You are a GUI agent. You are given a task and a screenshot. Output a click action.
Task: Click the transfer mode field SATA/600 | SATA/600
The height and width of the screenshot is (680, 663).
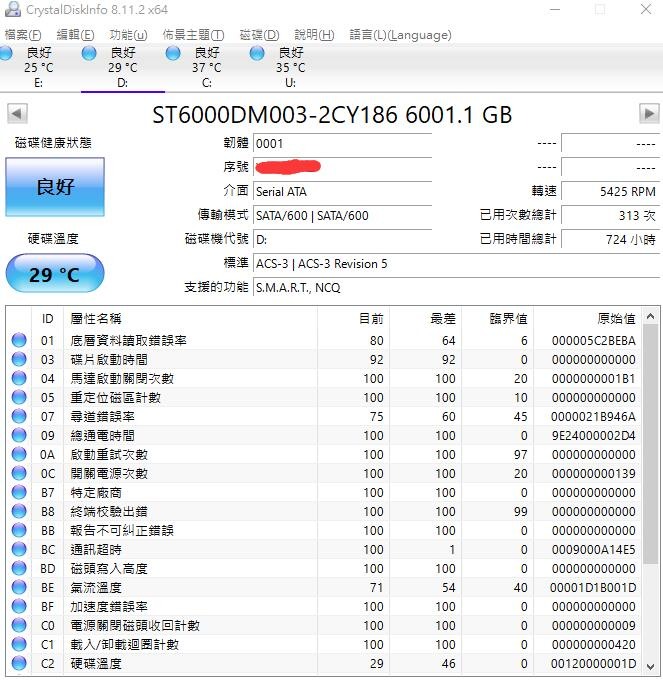342,216
